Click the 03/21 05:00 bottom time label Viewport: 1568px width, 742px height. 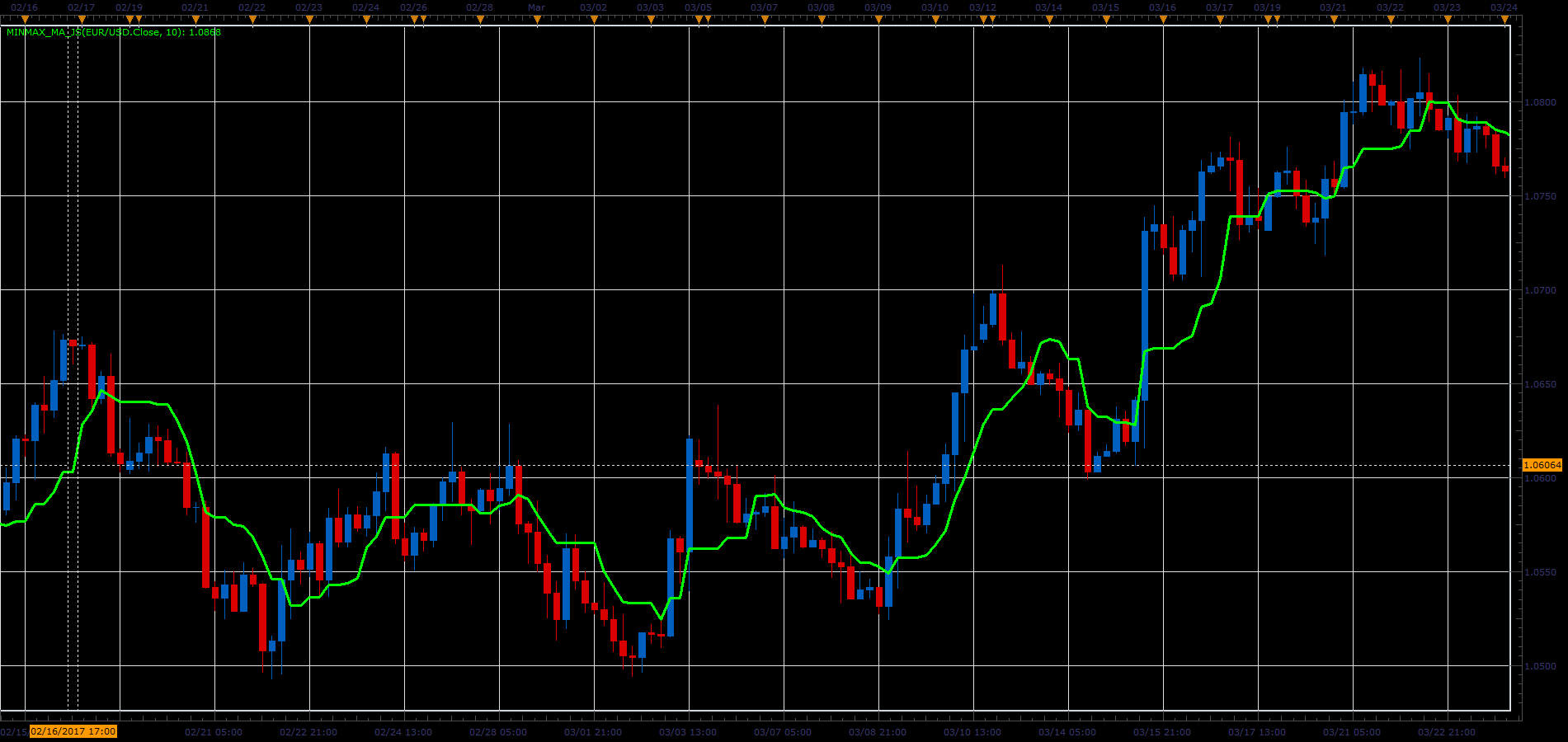click(1352, 732)
